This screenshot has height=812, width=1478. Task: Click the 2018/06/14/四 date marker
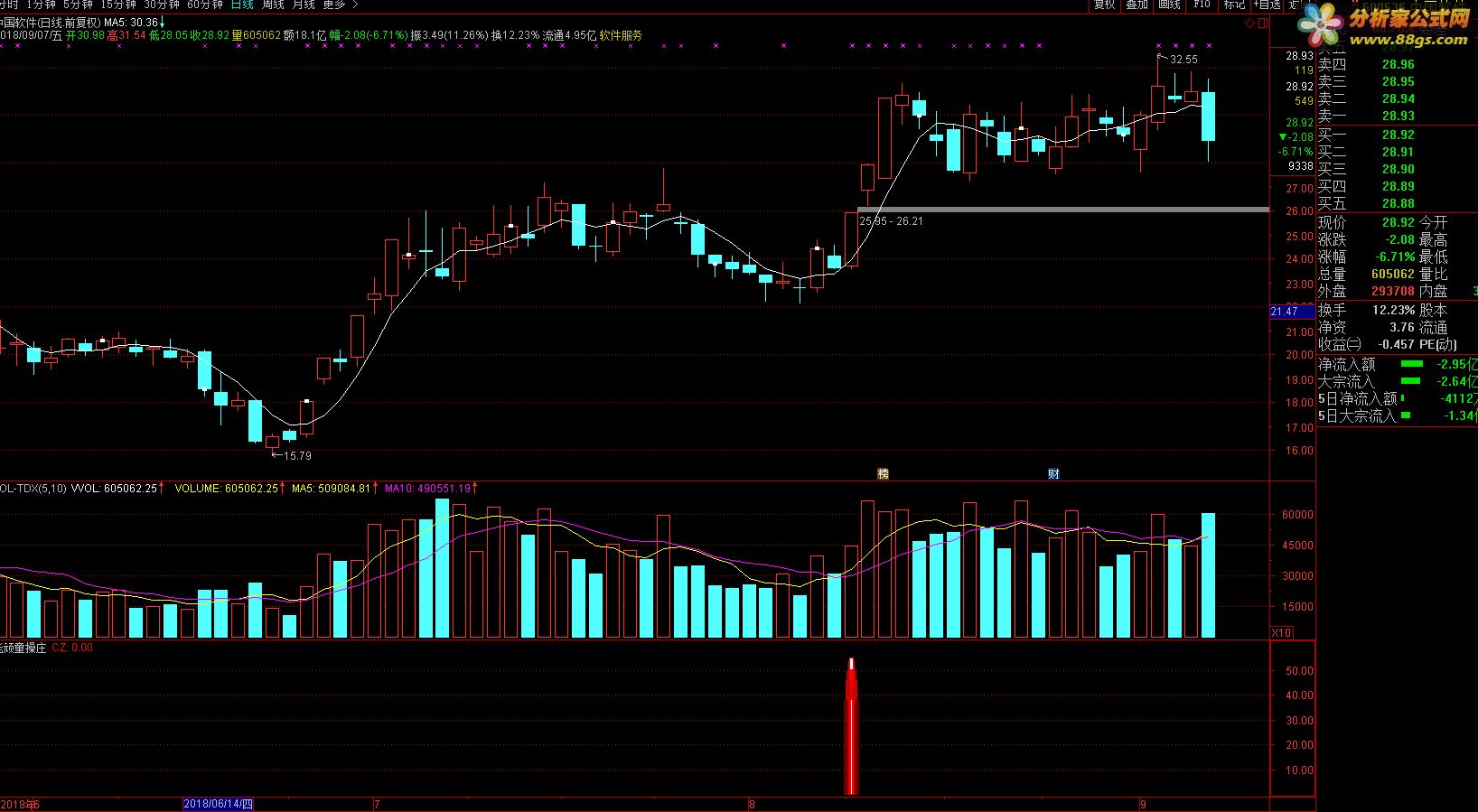pos(219,804)
